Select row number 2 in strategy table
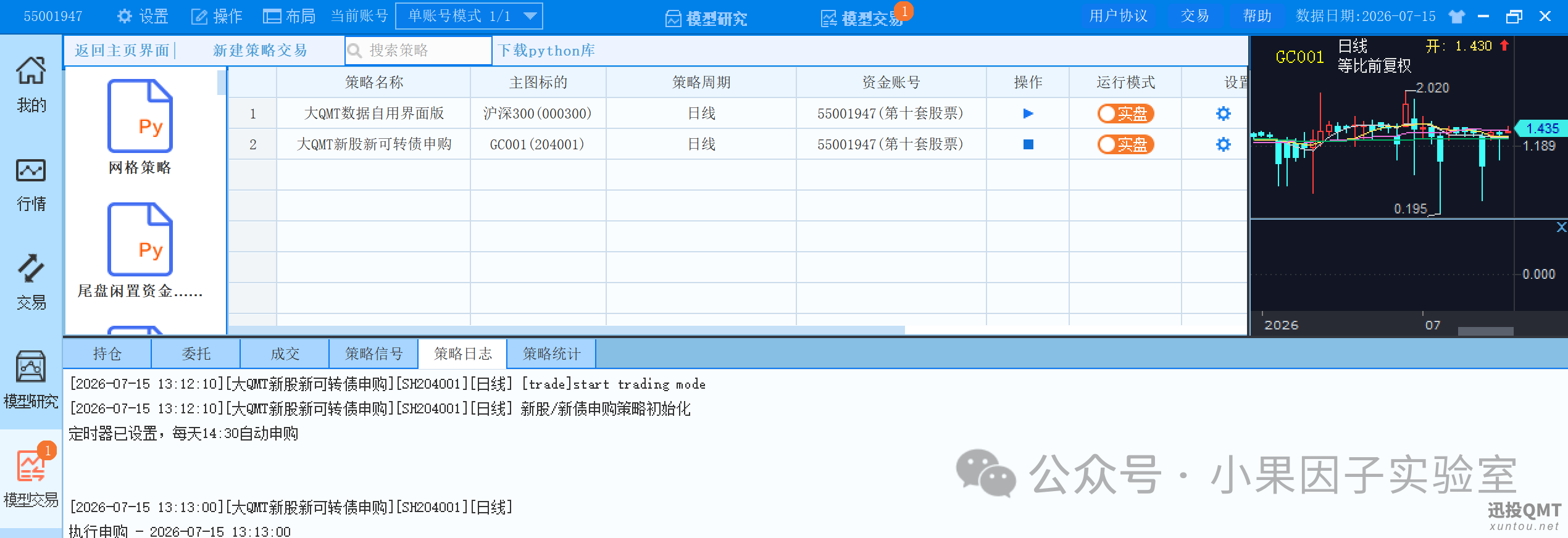This screenshot has height=538, width=1568. (x=252, y=144)
